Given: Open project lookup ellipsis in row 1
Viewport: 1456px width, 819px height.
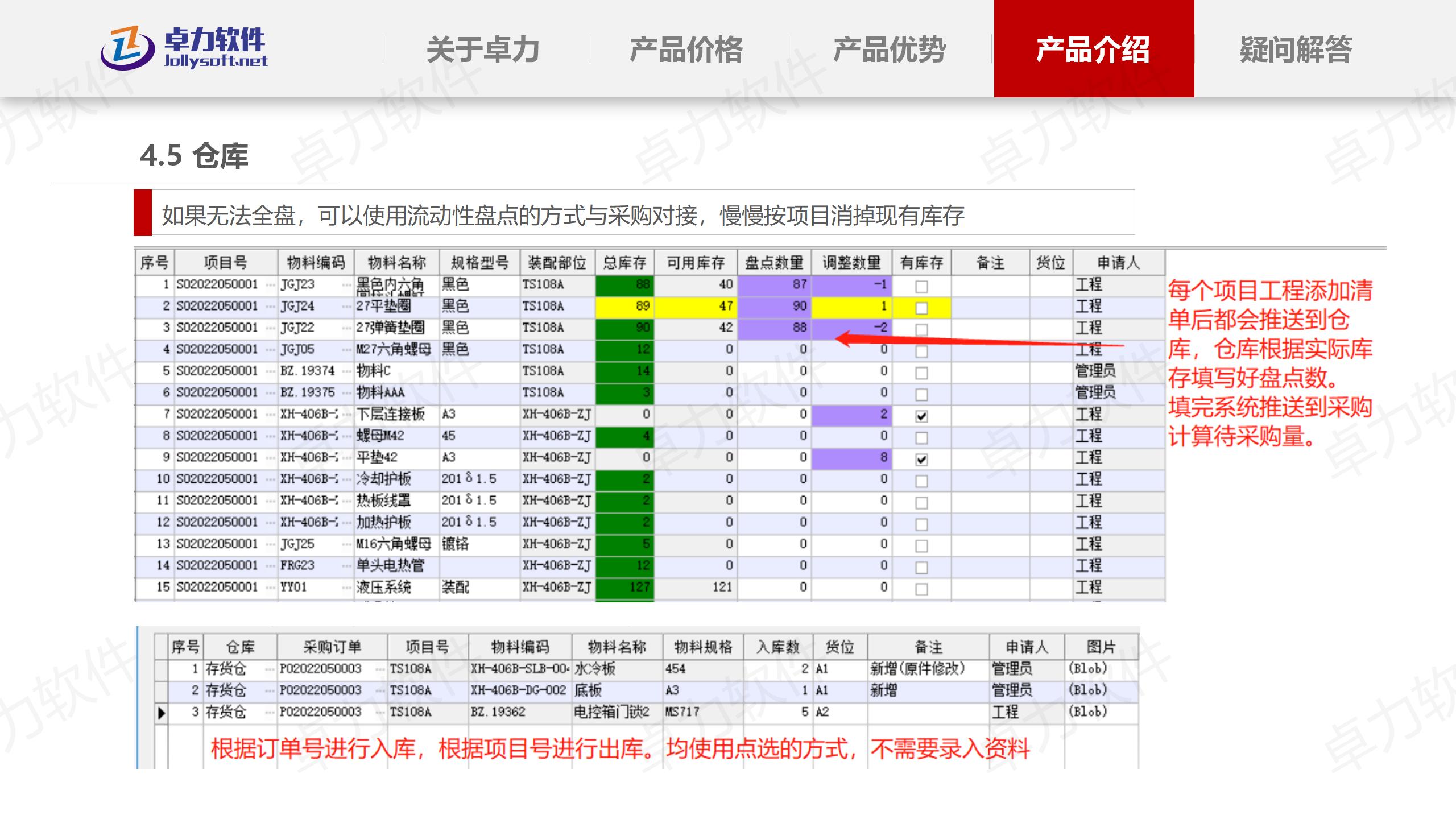Looking at the screenshot, I should click(271, 285).
